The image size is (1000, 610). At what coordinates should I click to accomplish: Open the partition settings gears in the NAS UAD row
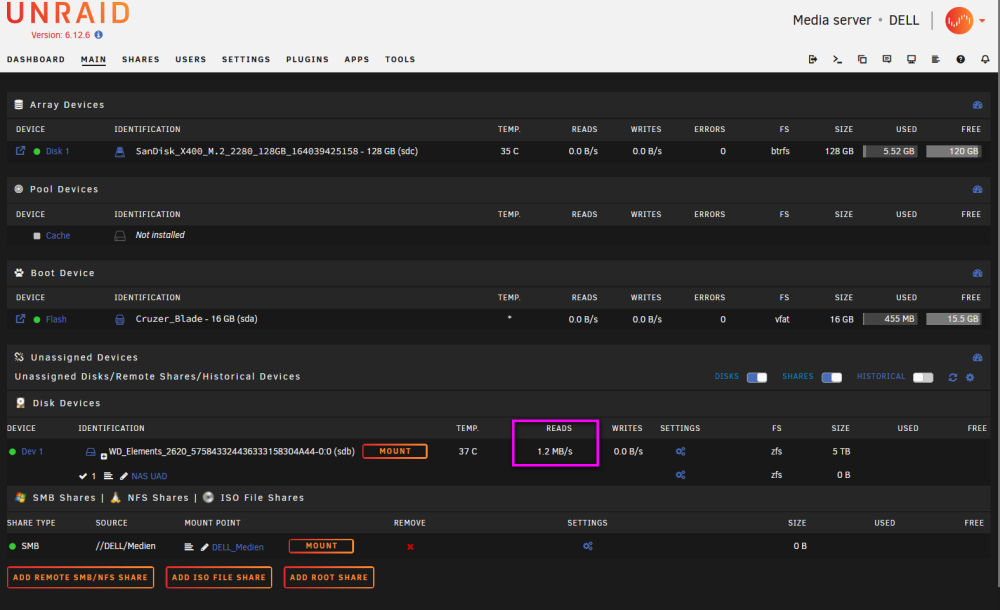tap(680, 475)
